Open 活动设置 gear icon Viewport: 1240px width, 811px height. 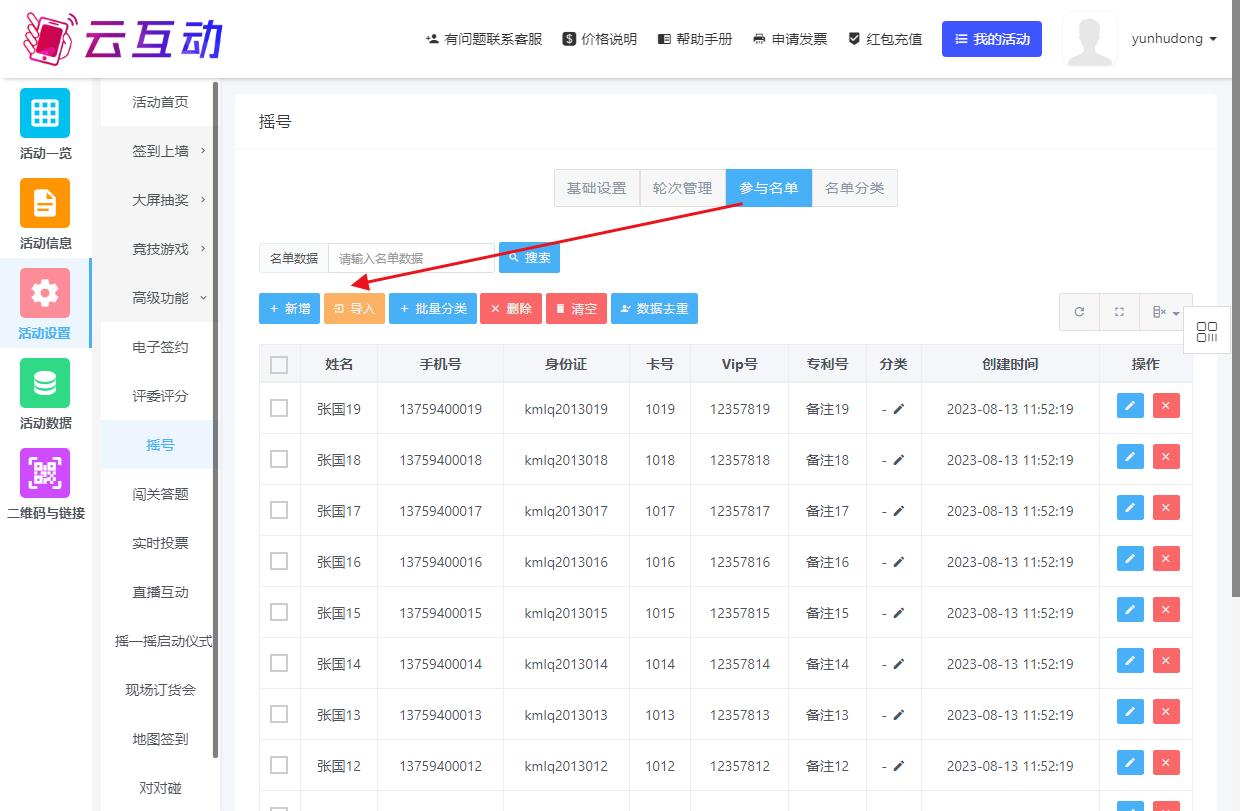coord(45,293)
